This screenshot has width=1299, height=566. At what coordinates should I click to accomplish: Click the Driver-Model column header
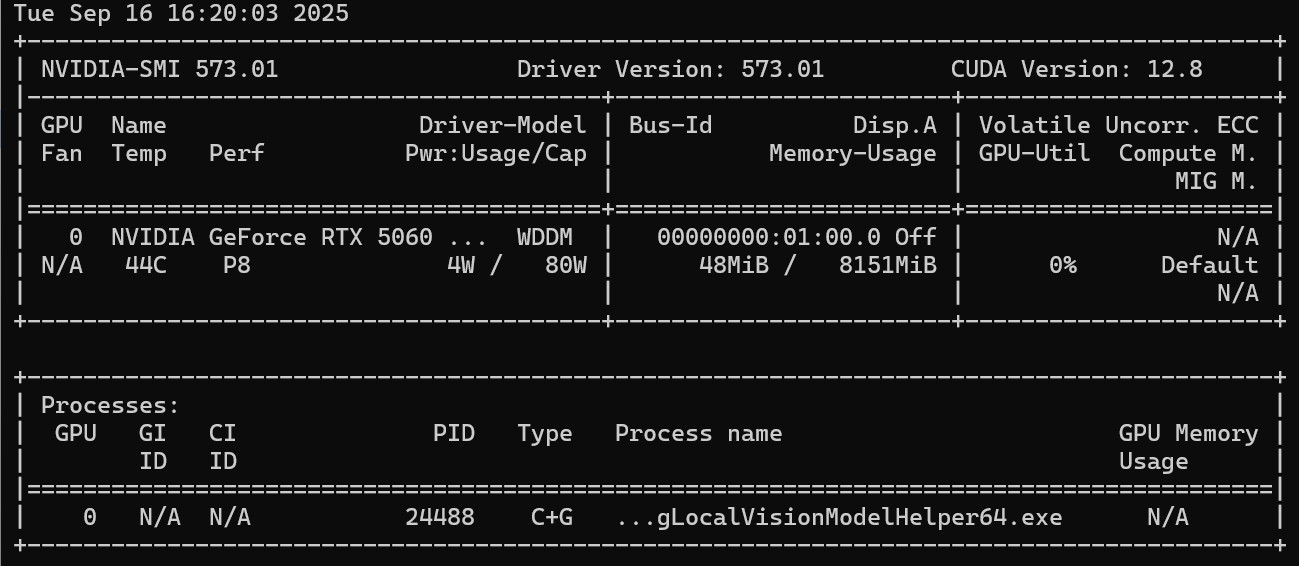[502, 125]
